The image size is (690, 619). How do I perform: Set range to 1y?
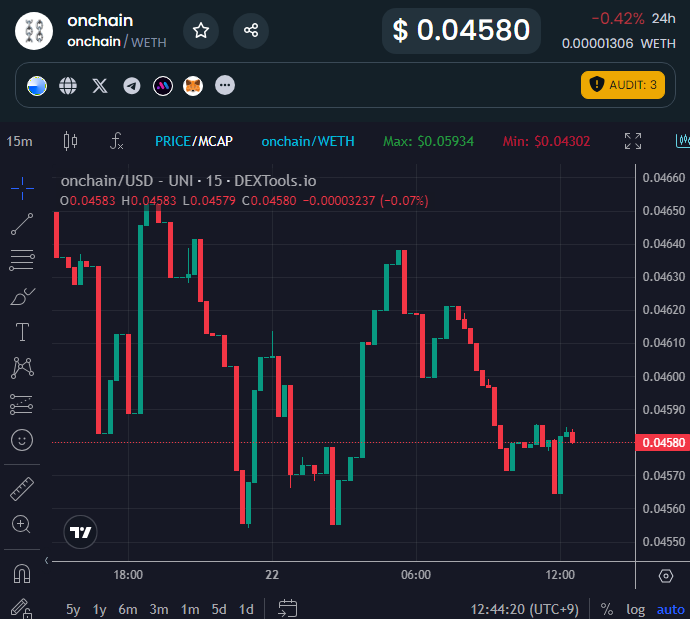[x=100, y=609]
